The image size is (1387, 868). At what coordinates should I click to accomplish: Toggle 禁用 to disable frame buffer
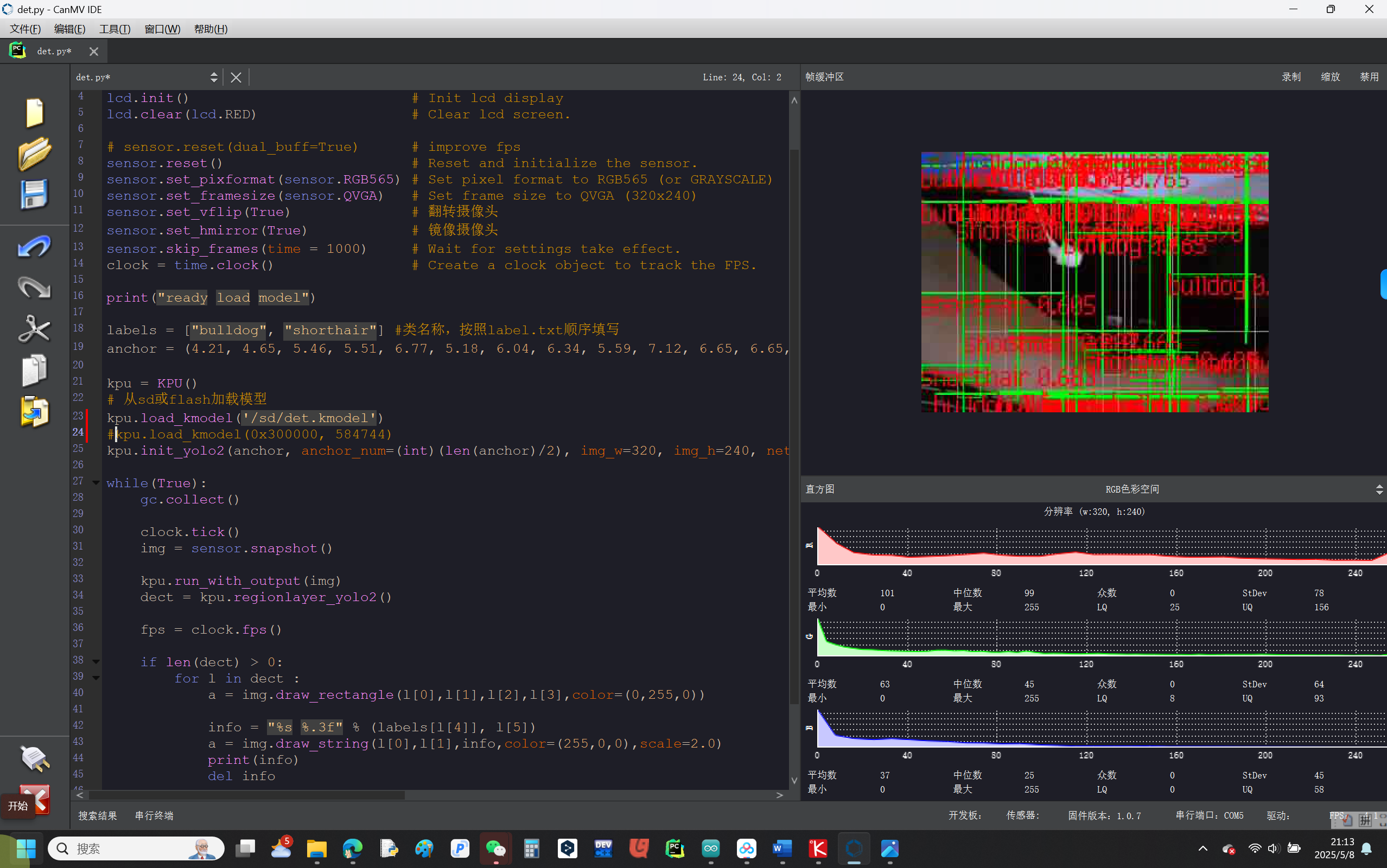coord(1369,77)
